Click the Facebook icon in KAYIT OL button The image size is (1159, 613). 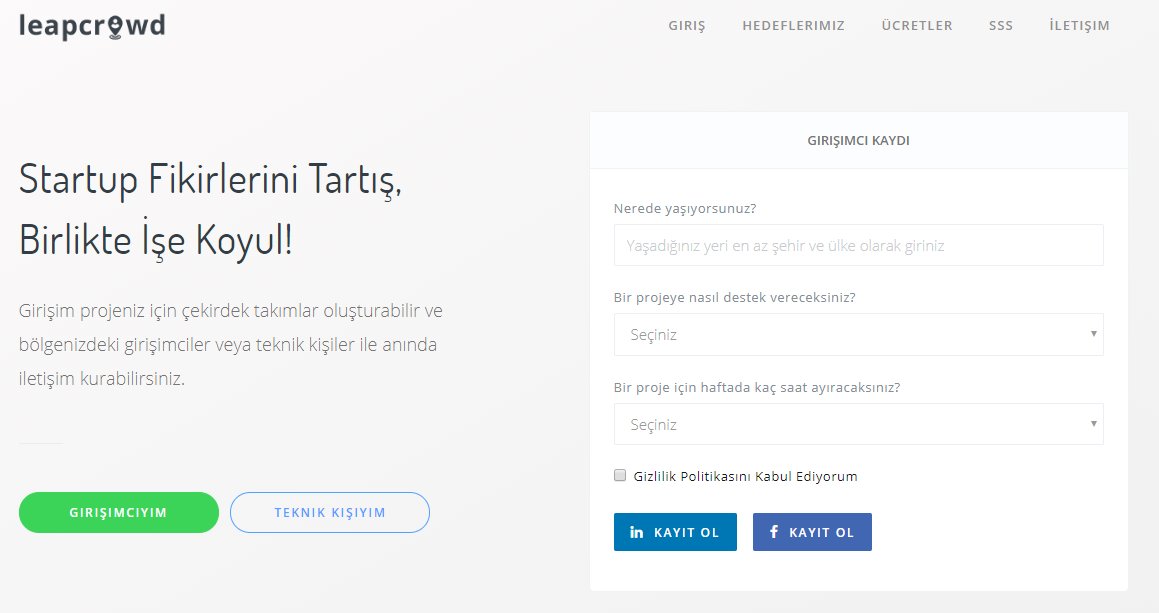(774, 532)
